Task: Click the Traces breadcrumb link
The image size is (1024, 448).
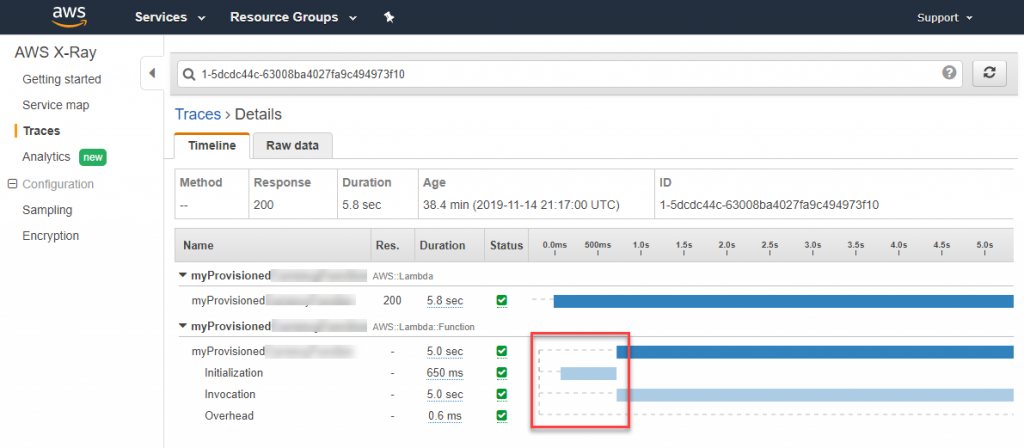Action: point(198,114)
